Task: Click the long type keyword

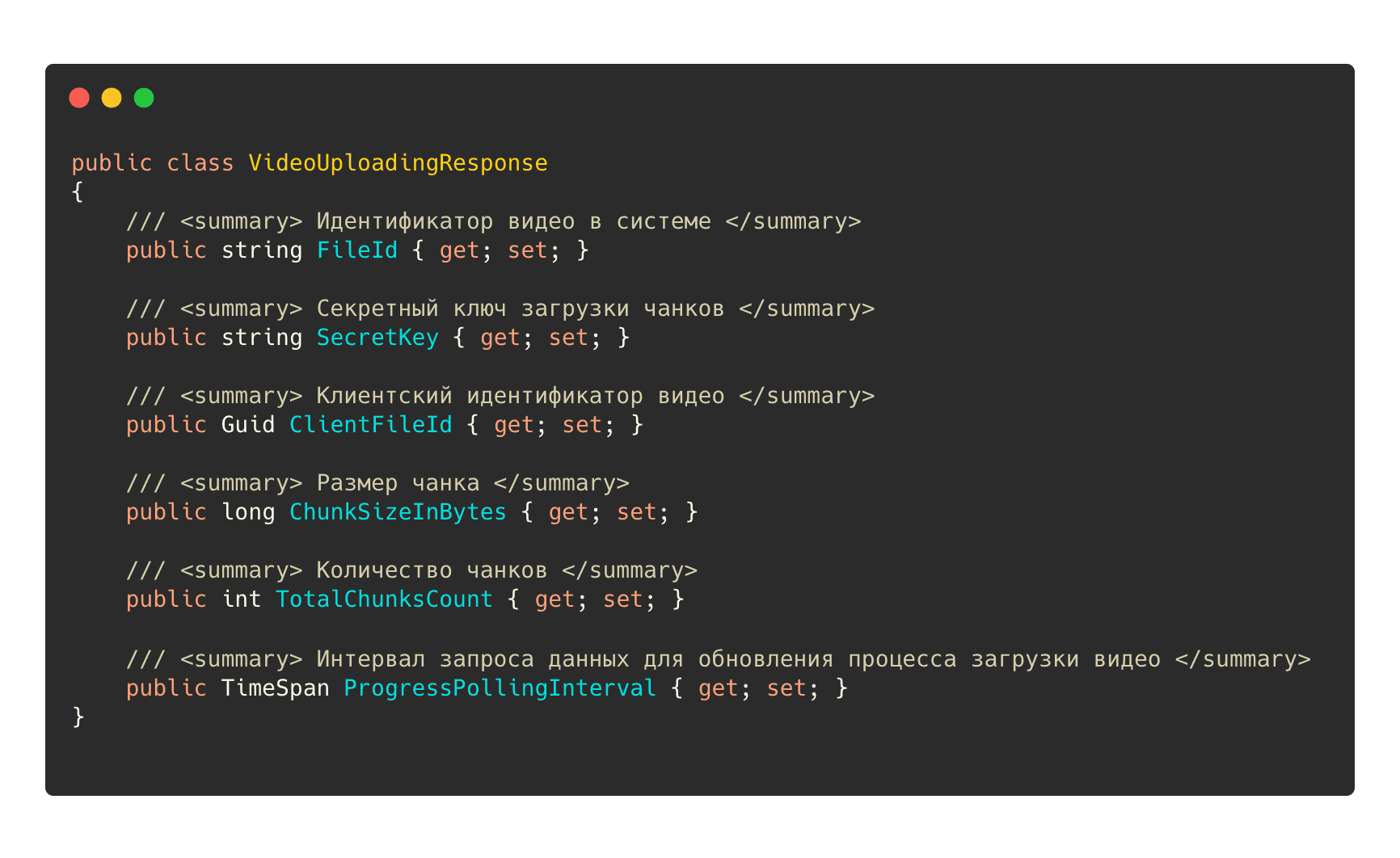Action: click(247, 512)
